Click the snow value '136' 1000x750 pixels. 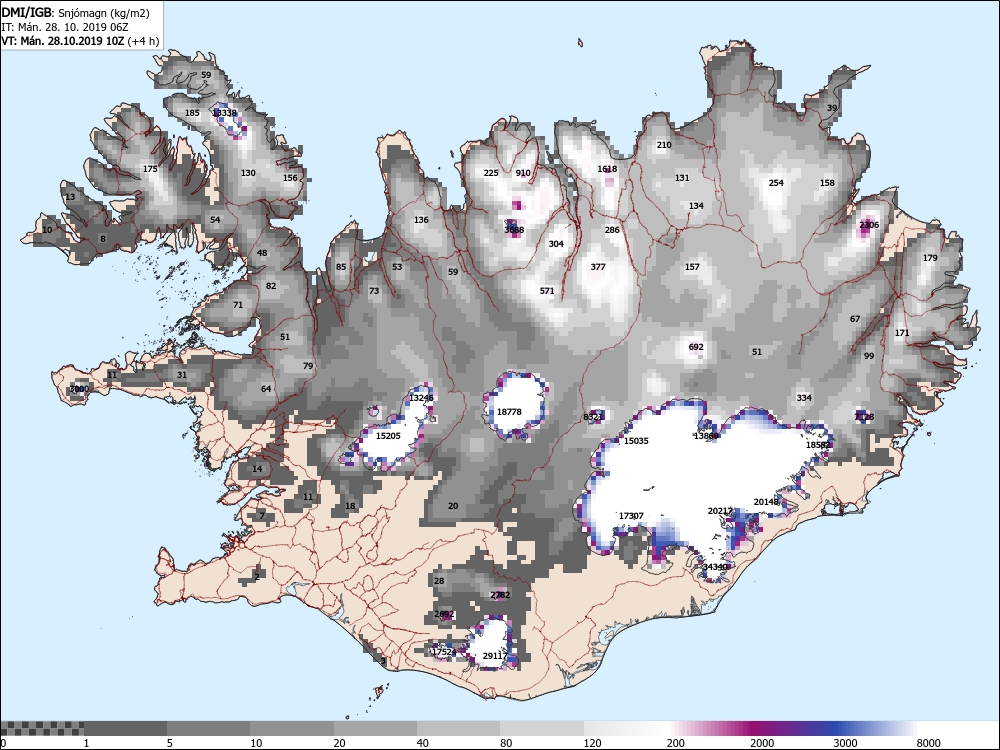pyautogui.click(x=421, y=220)
